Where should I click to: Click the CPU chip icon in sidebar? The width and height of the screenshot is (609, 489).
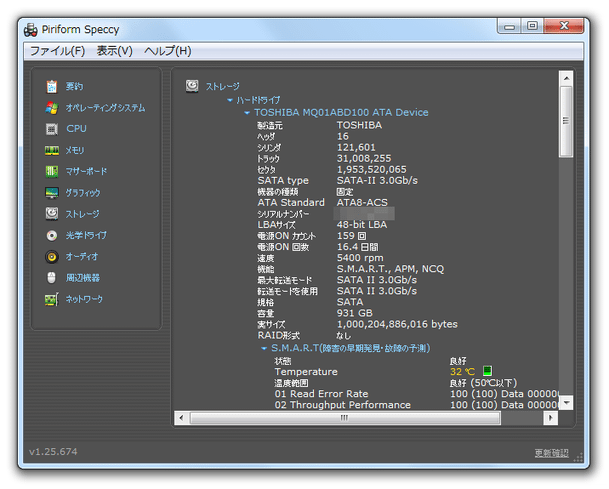click(x=52, y=129)
